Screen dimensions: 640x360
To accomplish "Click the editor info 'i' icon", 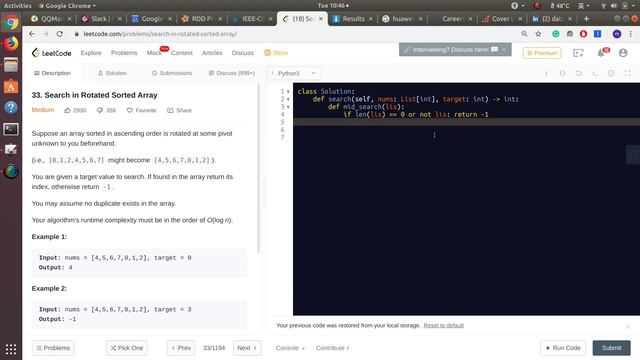I will tap(547, 73).
